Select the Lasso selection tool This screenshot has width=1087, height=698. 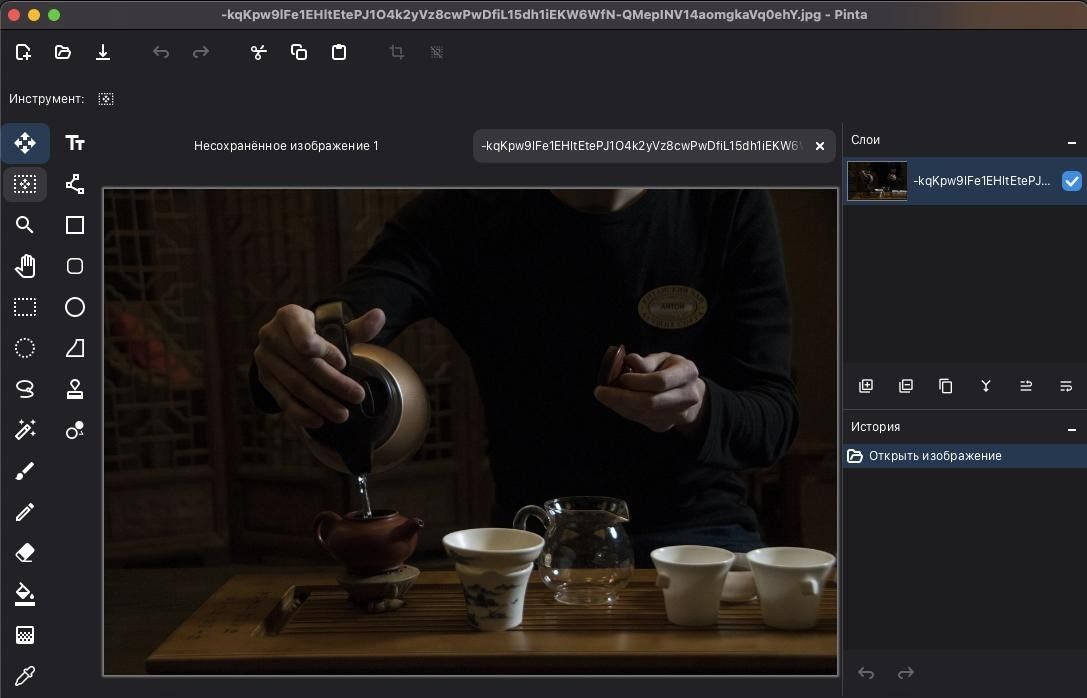25,389
